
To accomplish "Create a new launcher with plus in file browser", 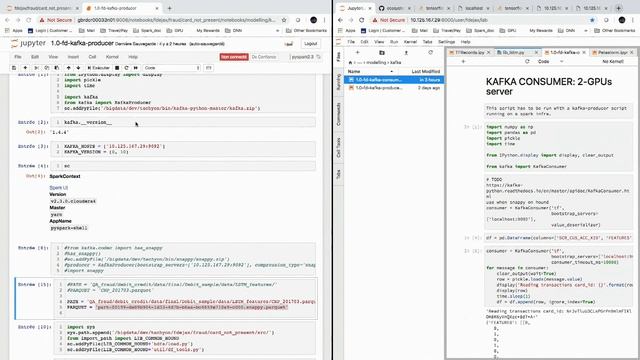I will (358, 53).
